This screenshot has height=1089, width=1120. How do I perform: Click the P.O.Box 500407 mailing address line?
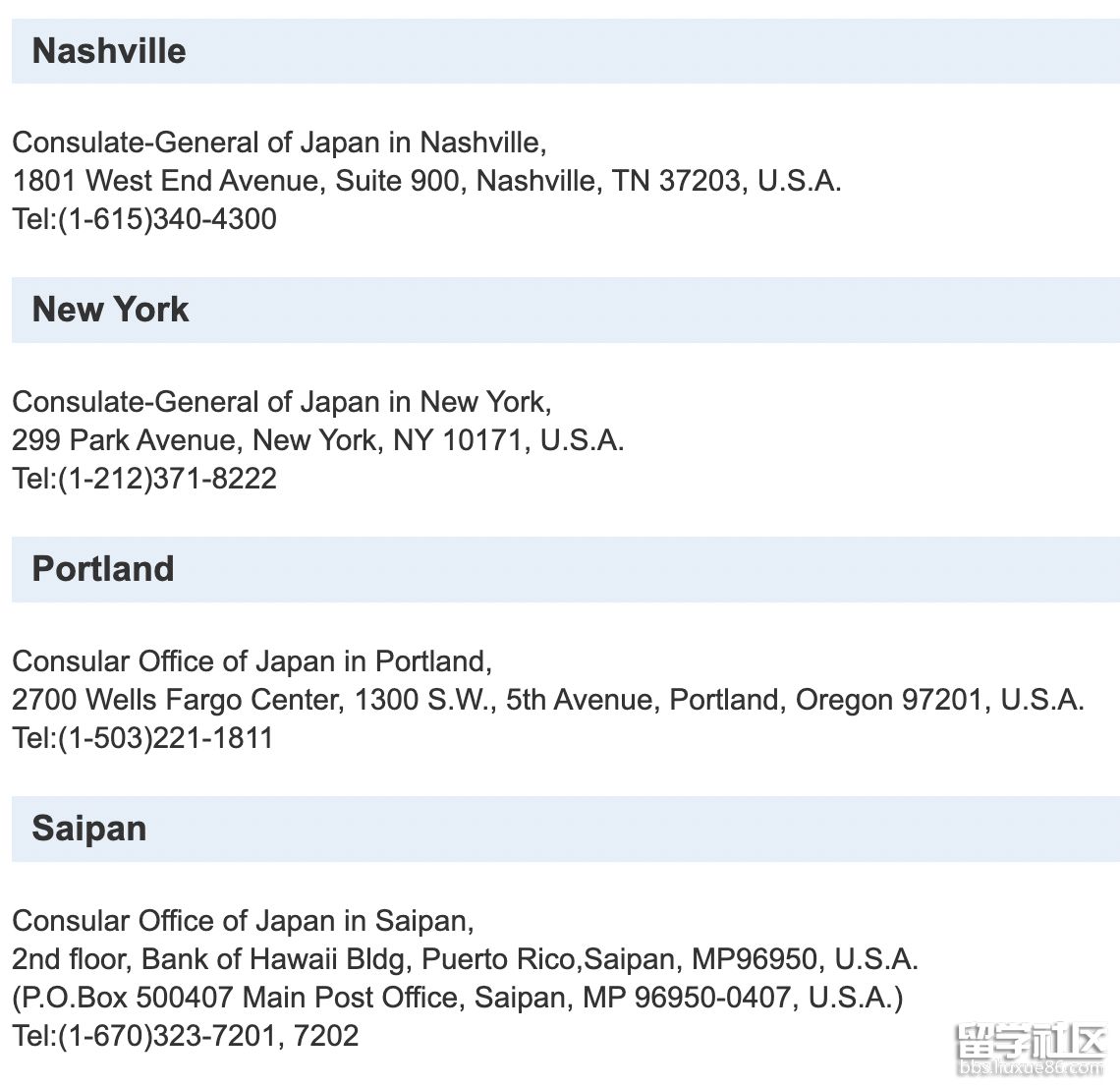458,997
